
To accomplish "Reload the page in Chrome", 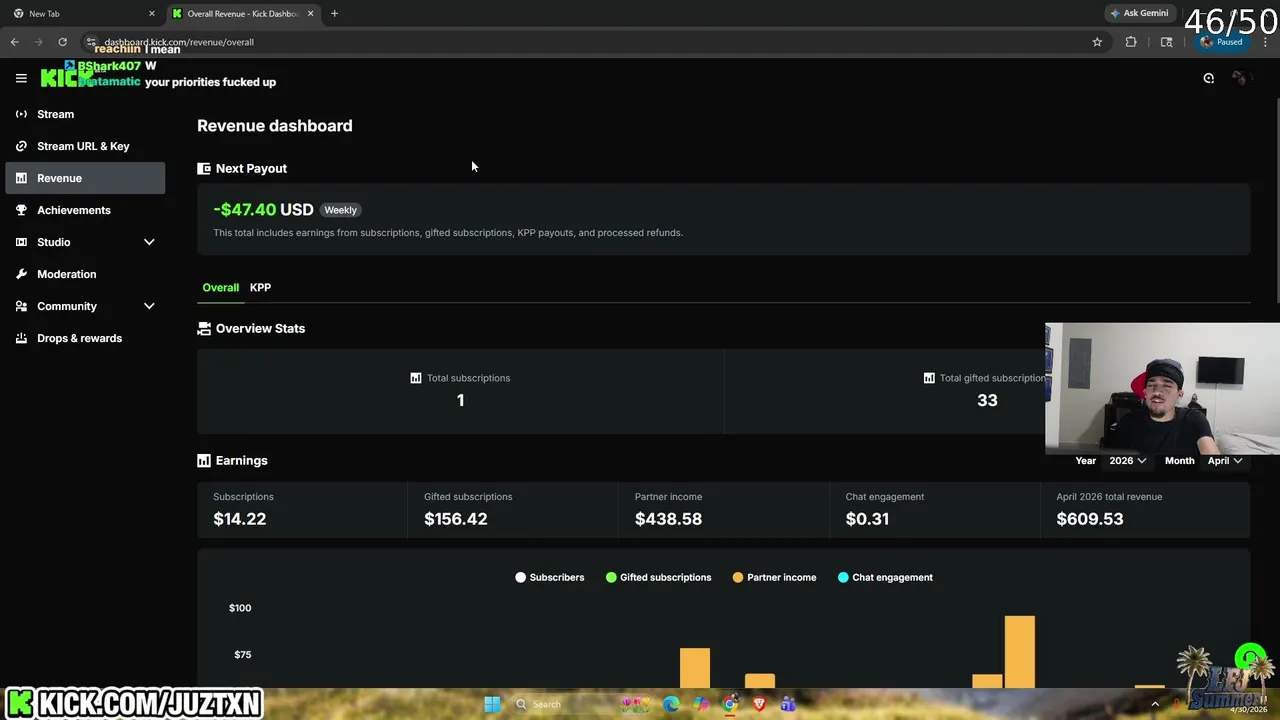I will [x=62, y=42].
